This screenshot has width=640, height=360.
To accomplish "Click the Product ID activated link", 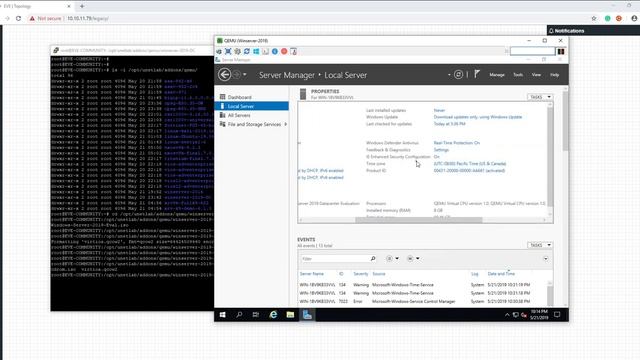I will [469, 171].
